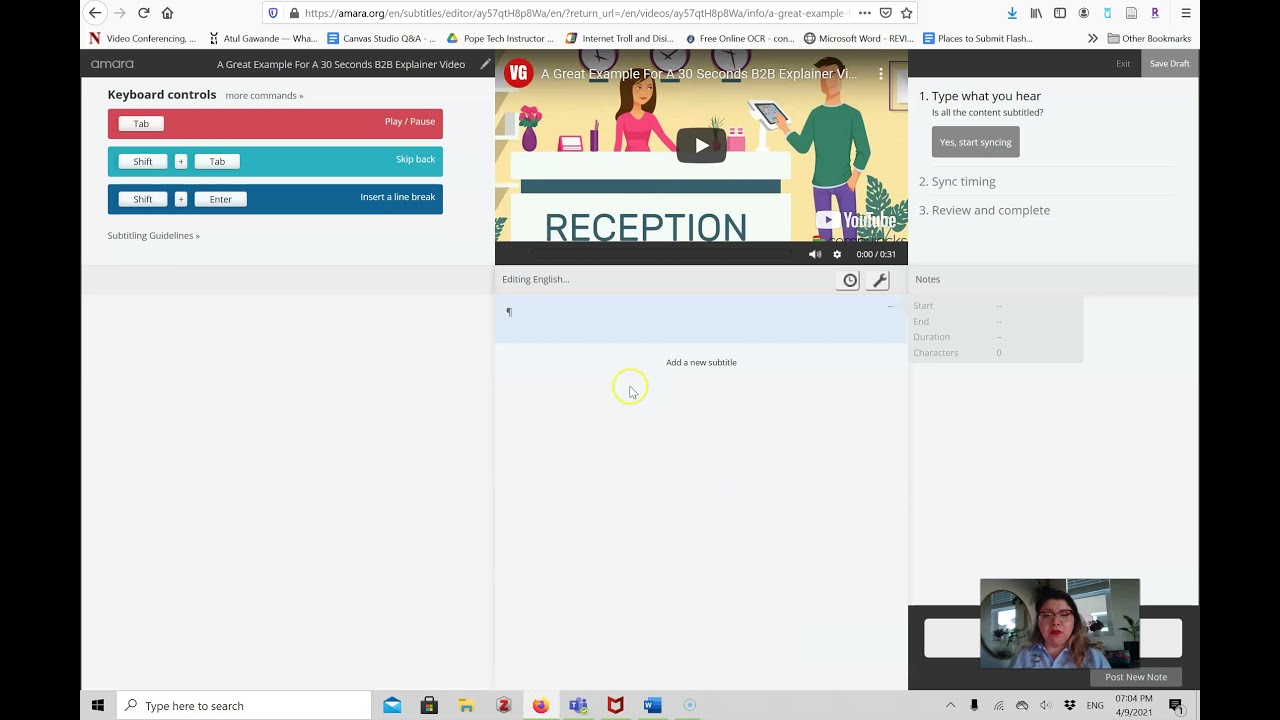
Task: Click the Skip back shortcut bar
Action: tap(275, 161)
